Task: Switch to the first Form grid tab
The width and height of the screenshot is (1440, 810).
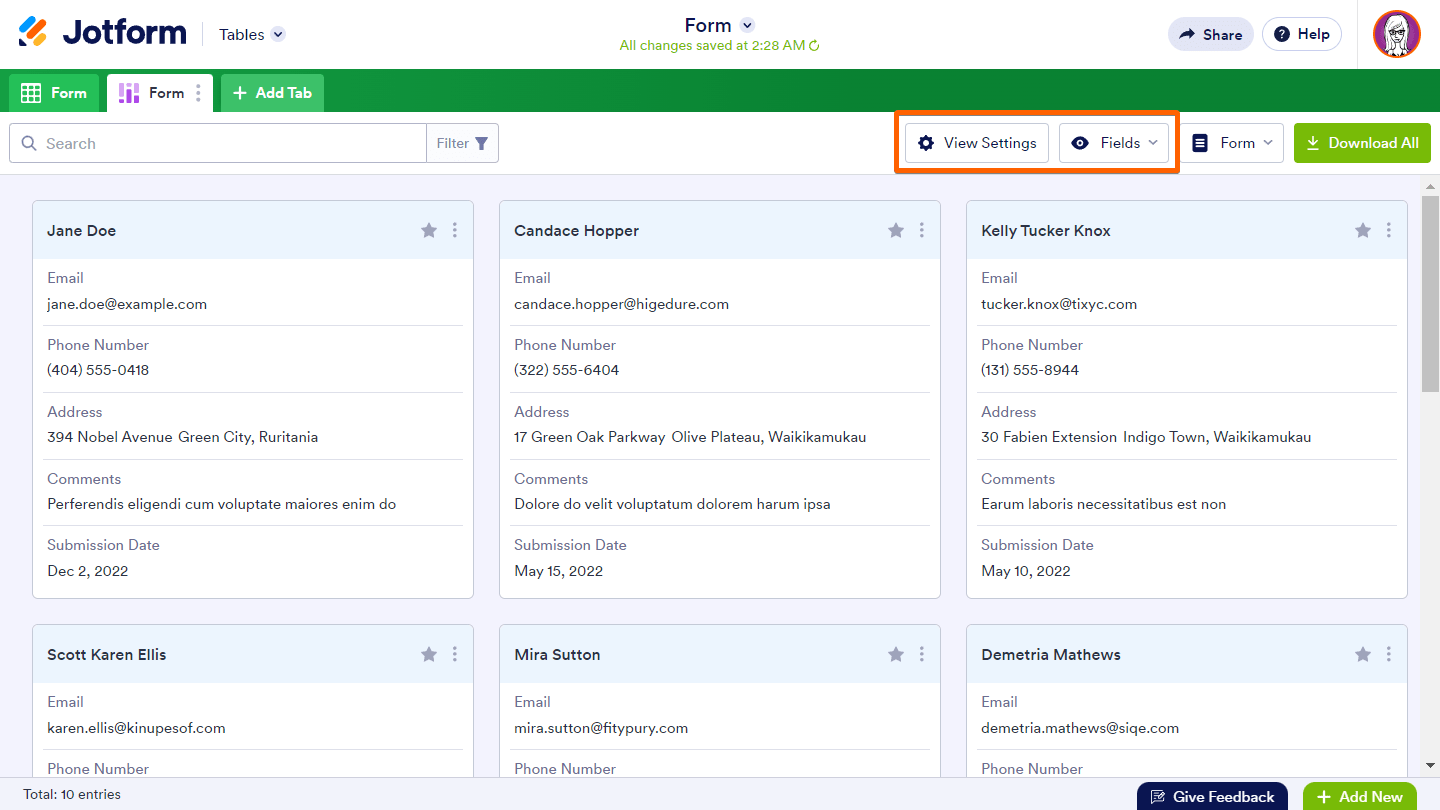Action: (x=55, y=93)
